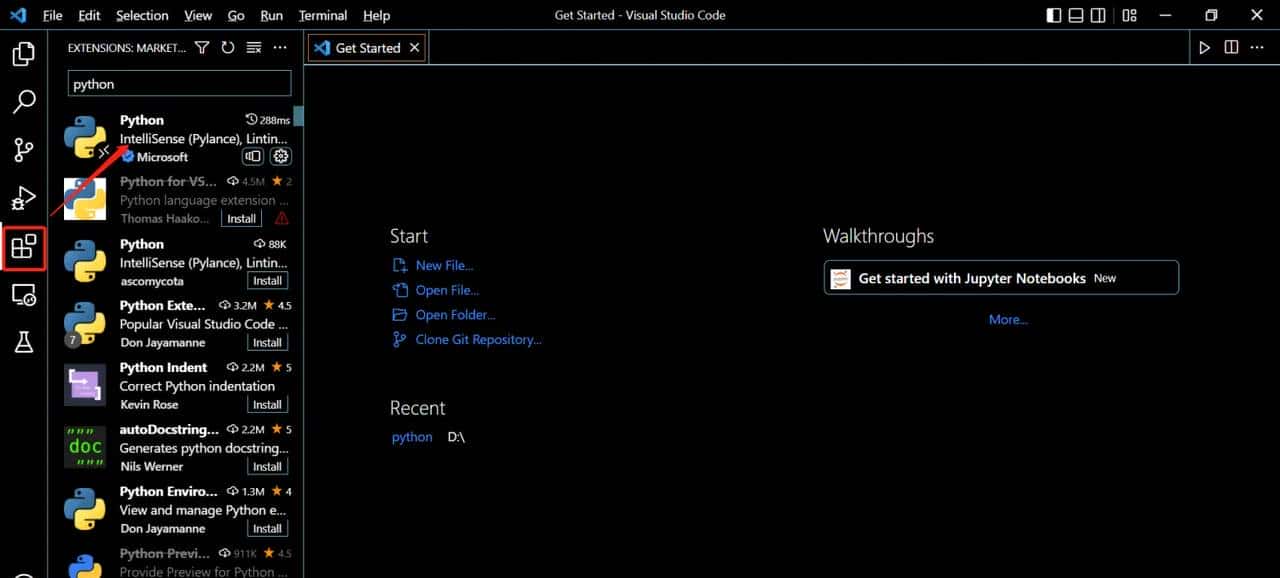Image resolution: width=1280 pixels, height=578 pixels.
Task: Open the Explorer files icon
Action: click(24, 54)
